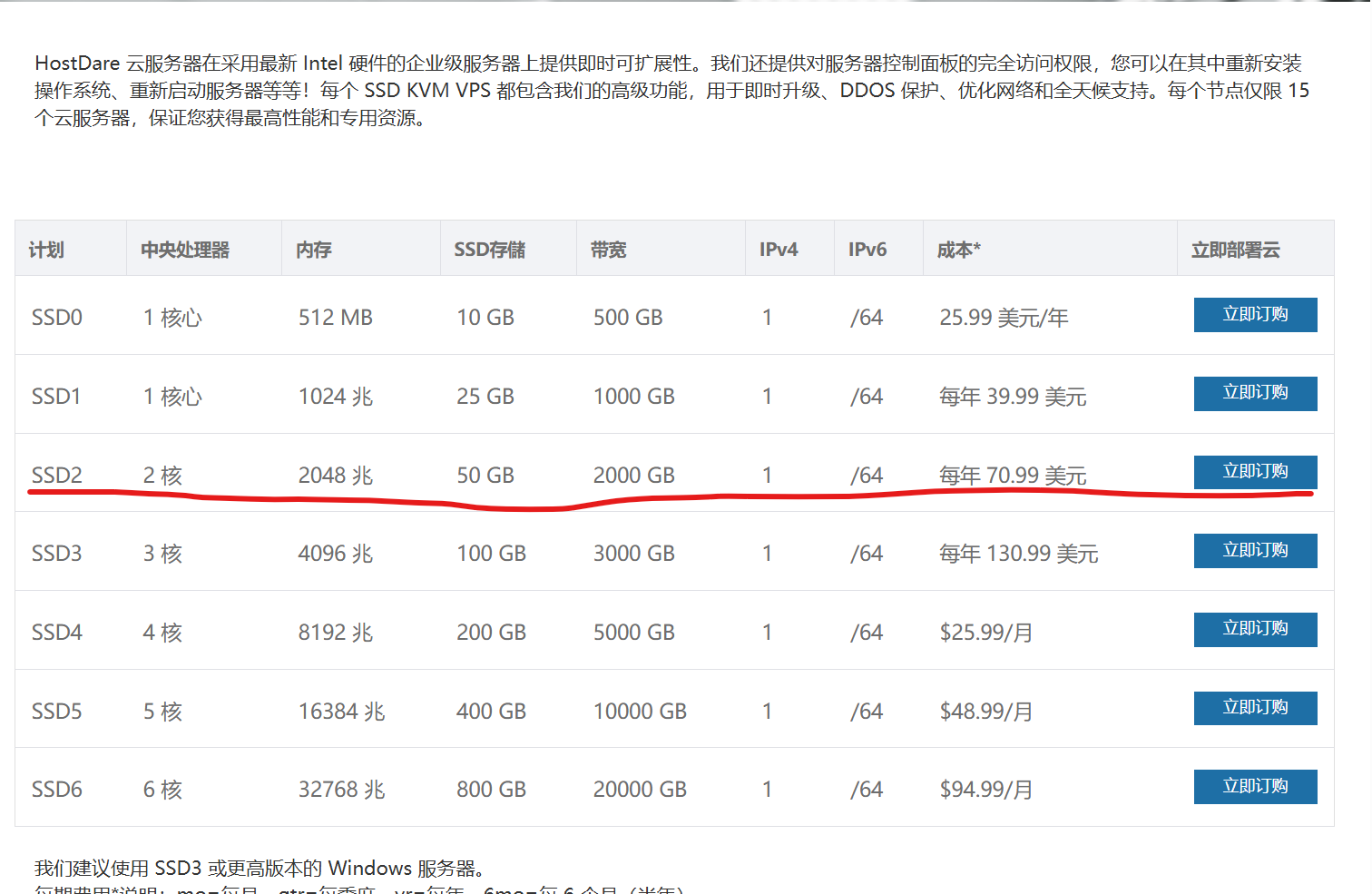This screenshot has width=1372, height=894.
Task: Order SSD5 plan using 立即订购 button
Action: point(1255,708)
